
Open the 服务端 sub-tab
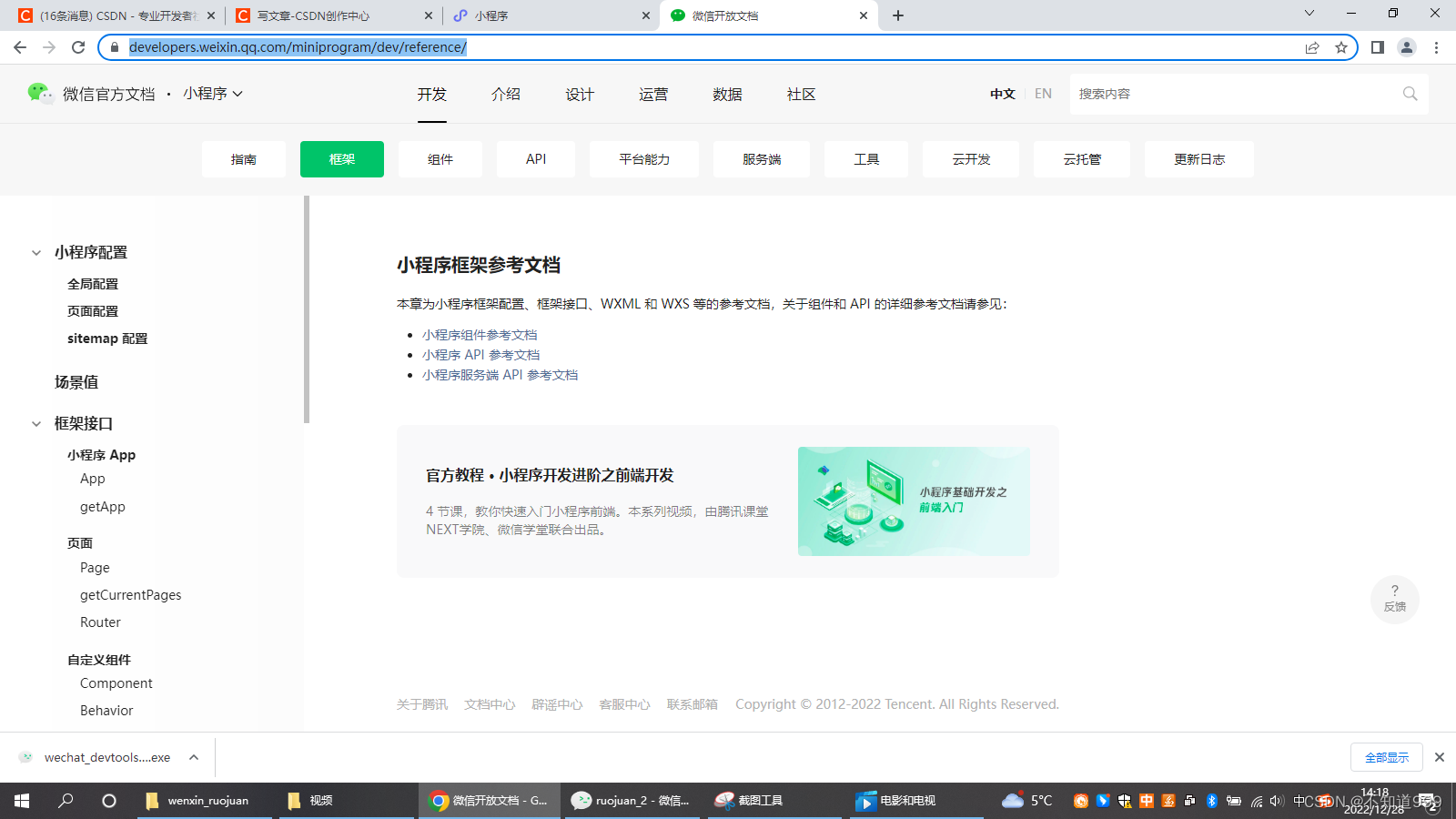[x=762, y=159]
